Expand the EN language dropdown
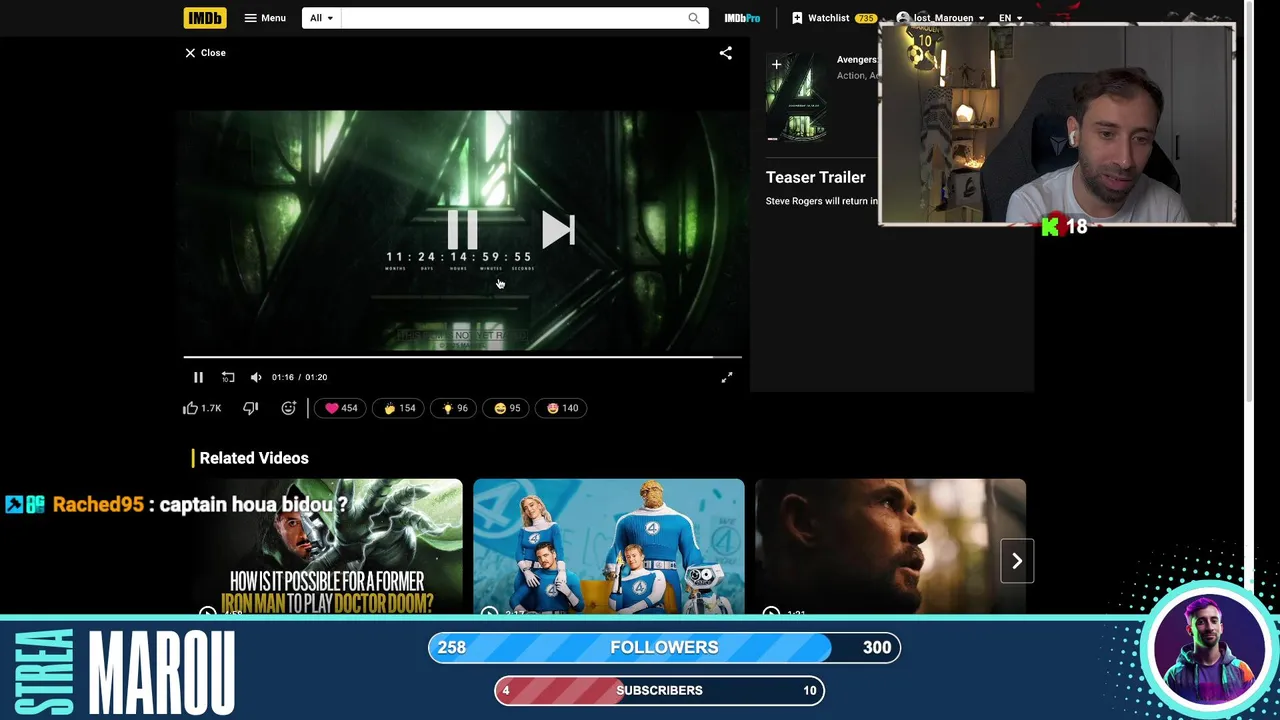 [x=1011, y=18]
